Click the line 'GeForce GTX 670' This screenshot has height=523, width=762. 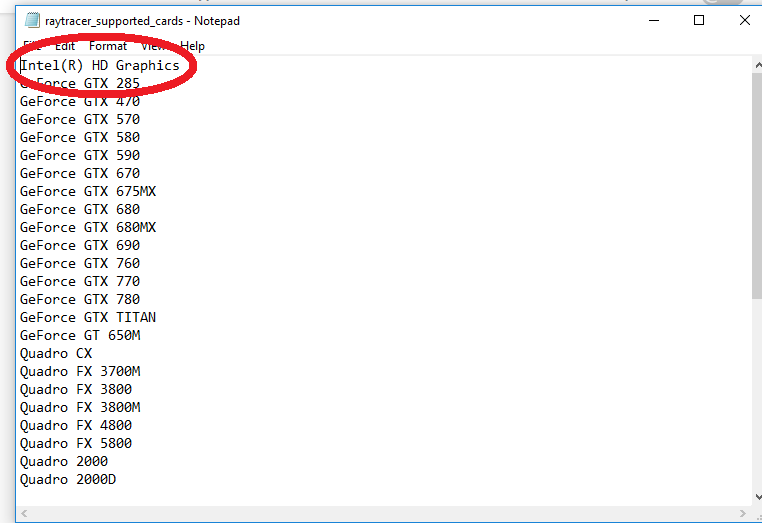(80, 174)
